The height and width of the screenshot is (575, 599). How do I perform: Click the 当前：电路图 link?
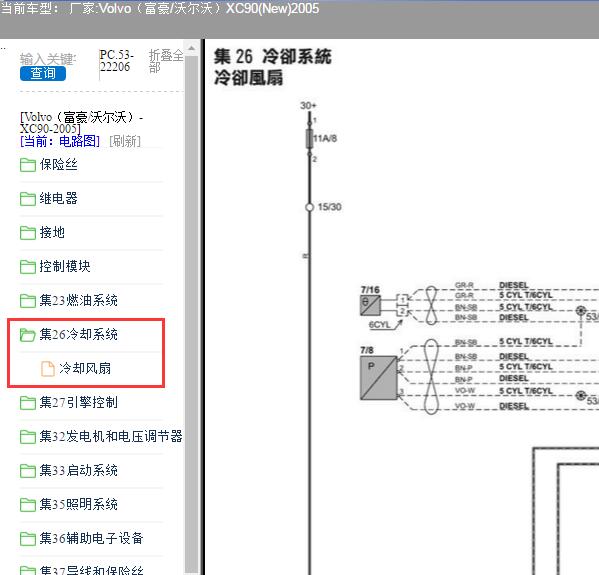(60, 141)
